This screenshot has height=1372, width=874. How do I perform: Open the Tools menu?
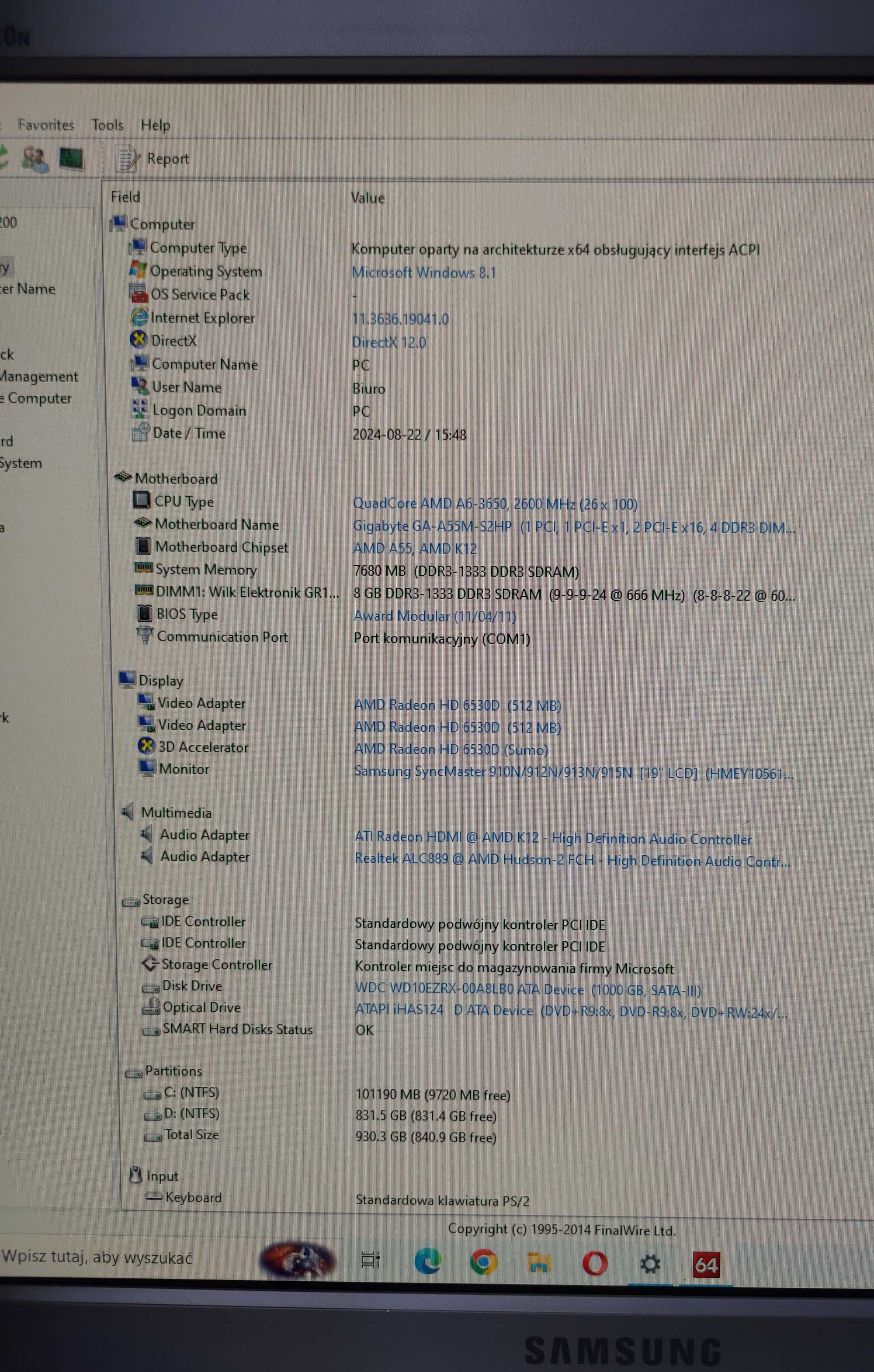(x=107, y=125)
